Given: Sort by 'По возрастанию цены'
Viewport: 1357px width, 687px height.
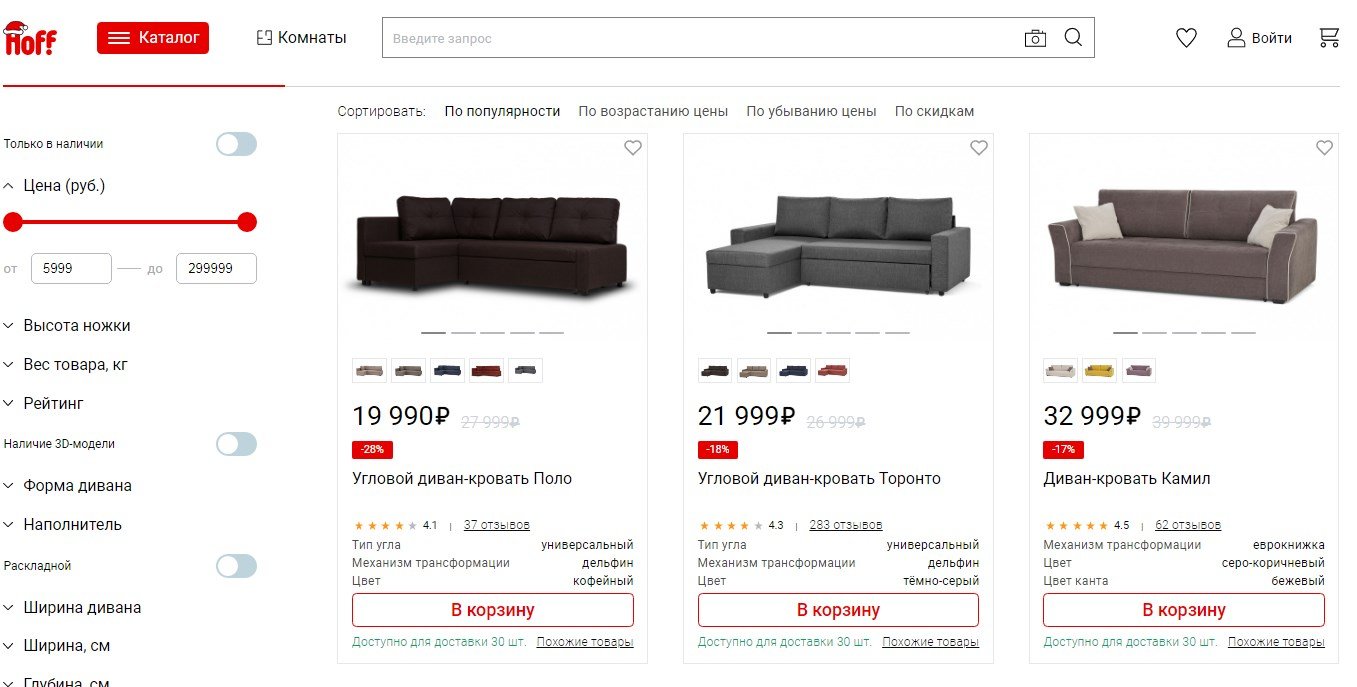Looking at the screenshot, I should click(653, 111).
